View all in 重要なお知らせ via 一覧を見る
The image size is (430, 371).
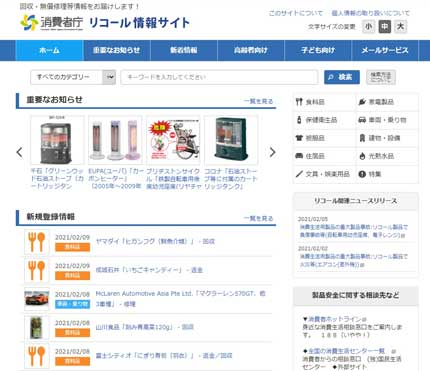click(x=258, y=101)
